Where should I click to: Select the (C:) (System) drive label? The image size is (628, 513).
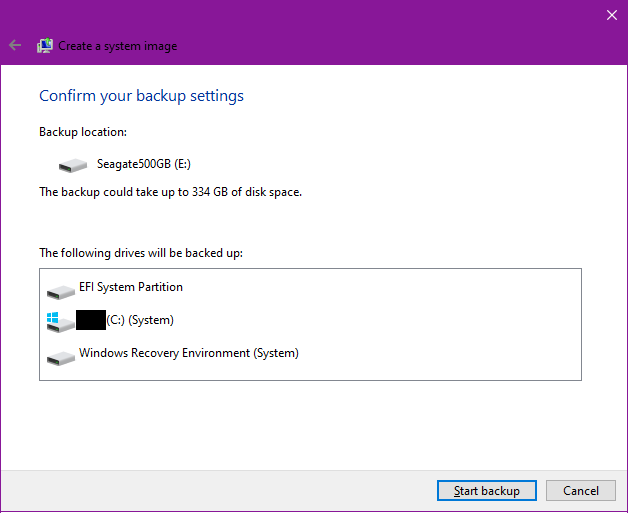pos(140,320)
